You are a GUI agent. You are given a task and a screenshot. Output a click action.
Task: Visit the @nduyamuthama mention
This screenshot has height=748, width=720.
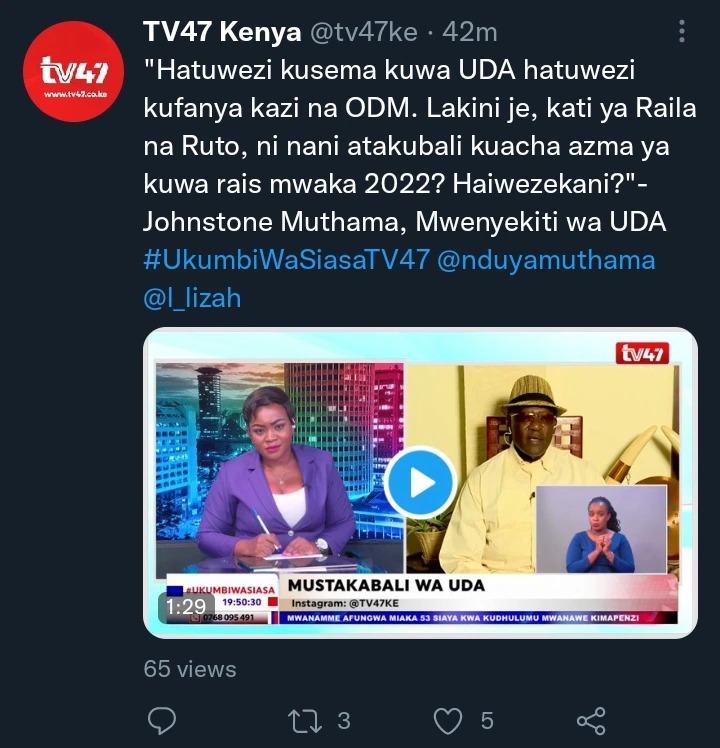tap(546, 260)
